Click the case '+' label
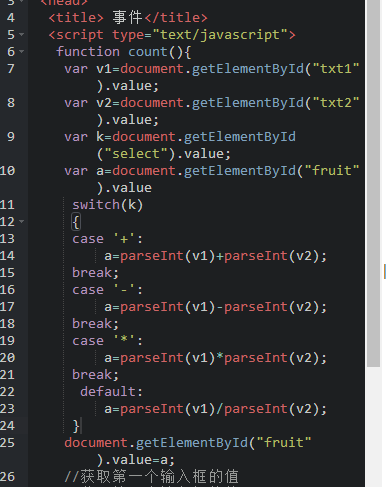 coord(108,239)
